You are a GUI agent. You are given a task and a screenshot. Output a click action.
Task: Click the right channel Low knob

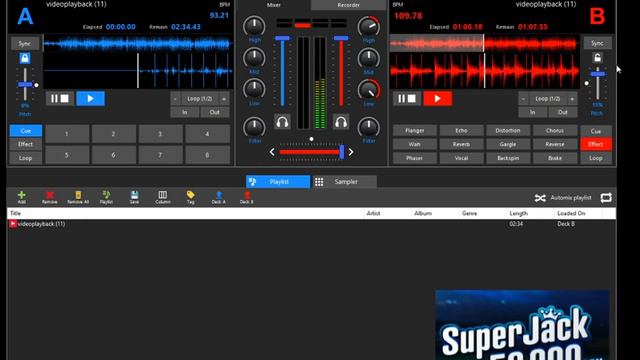369,90
